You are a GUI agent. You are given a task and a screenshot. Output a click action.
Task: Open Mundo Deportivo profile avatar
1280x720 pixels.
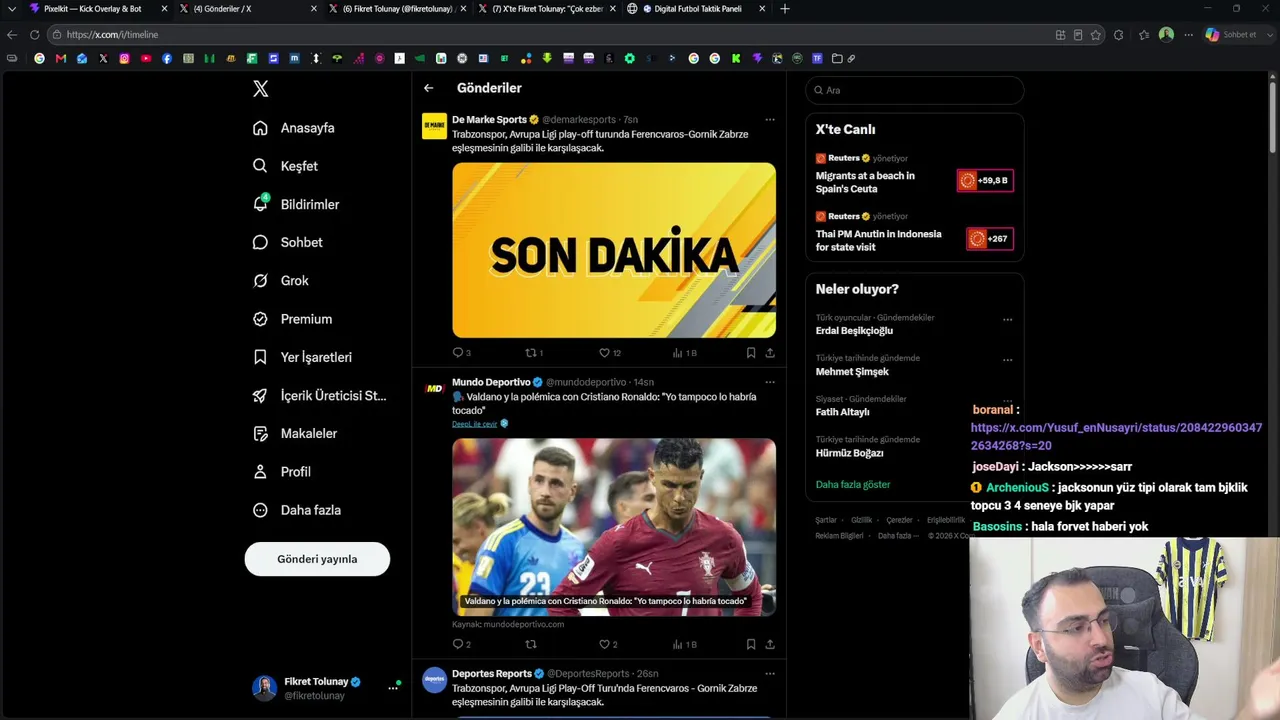(x=434, y=388)
